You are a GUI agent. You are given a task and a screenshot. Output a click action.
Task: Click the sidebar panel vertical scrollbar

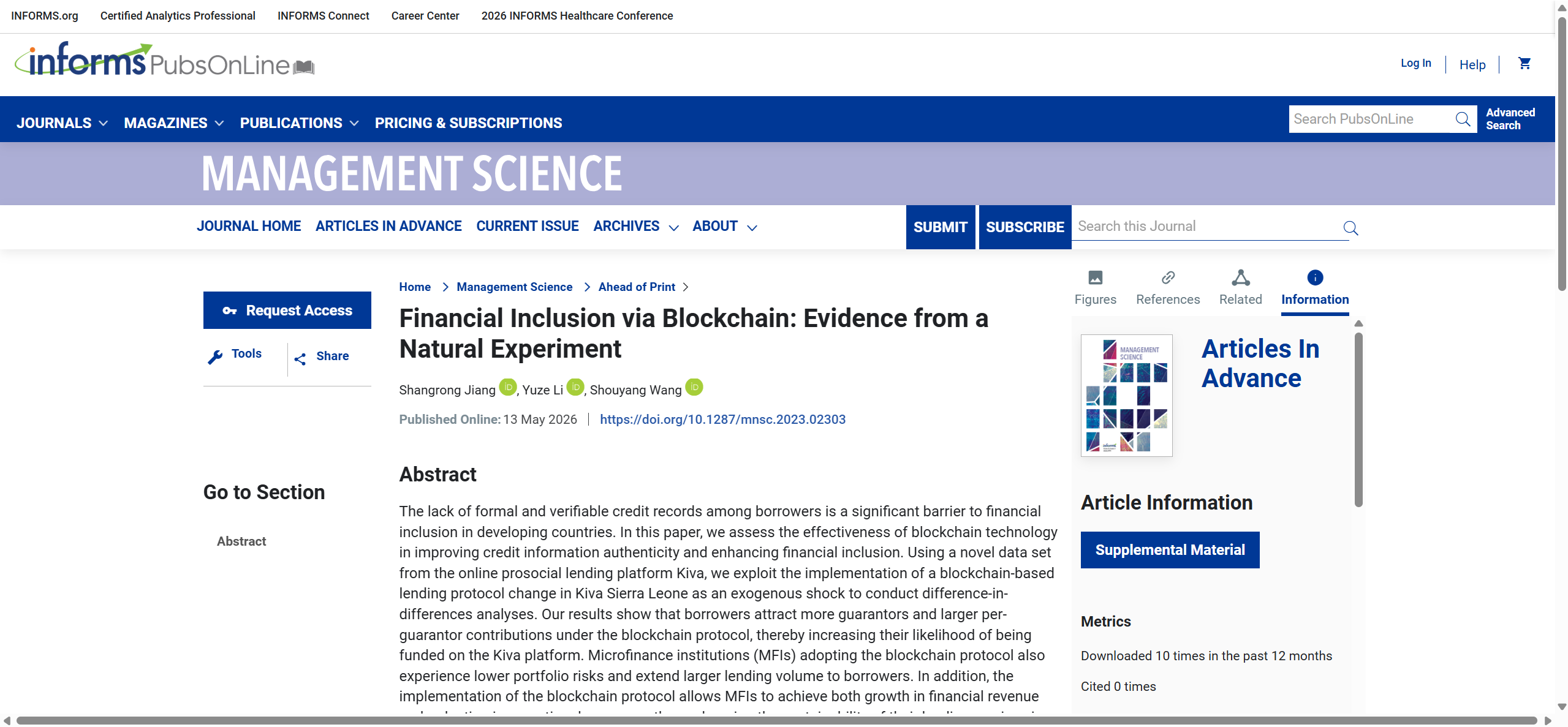(1358, 420)
